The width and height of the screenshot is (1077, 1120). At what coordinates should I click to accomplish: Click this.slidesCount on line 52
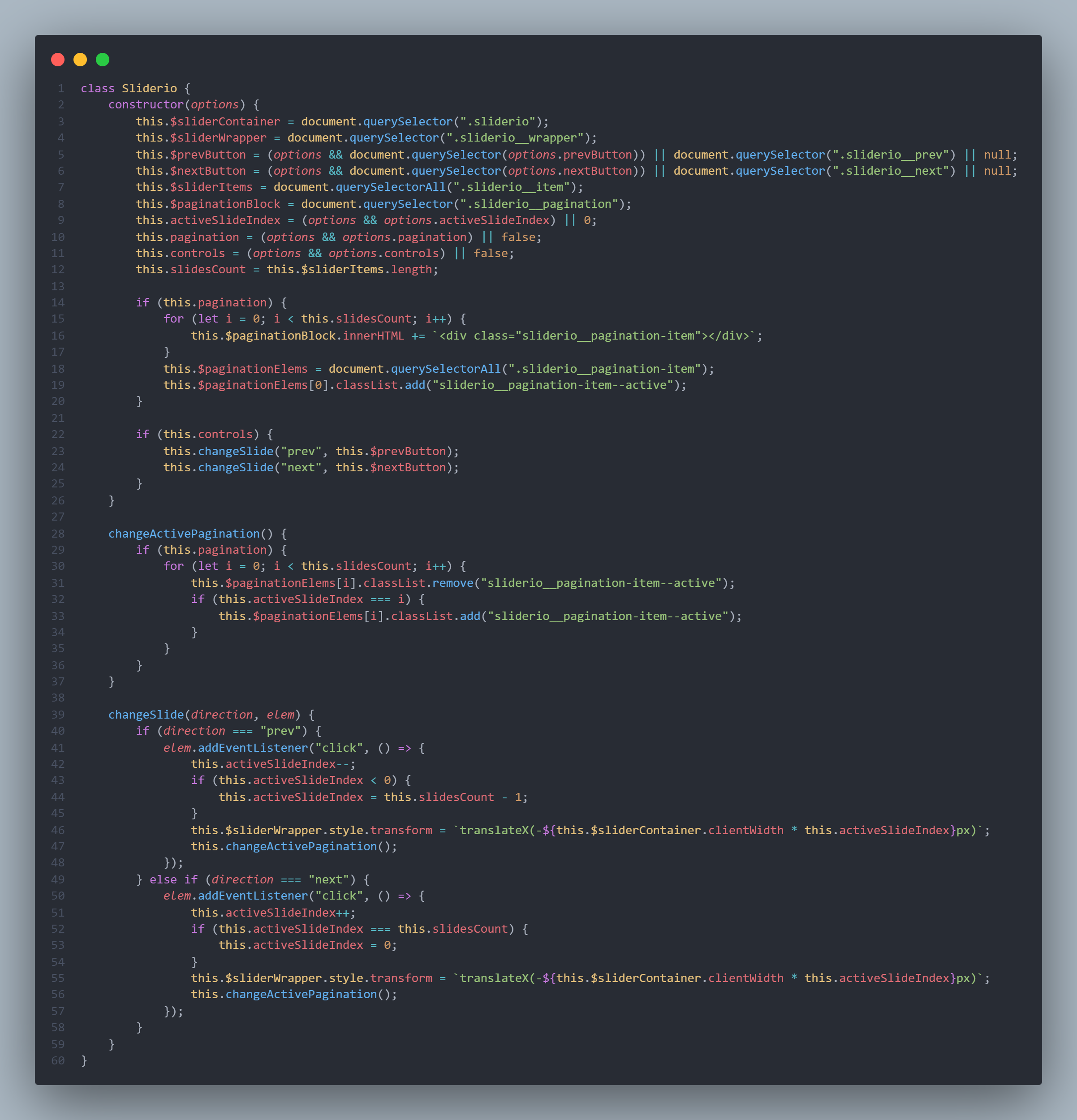point(452,929)
